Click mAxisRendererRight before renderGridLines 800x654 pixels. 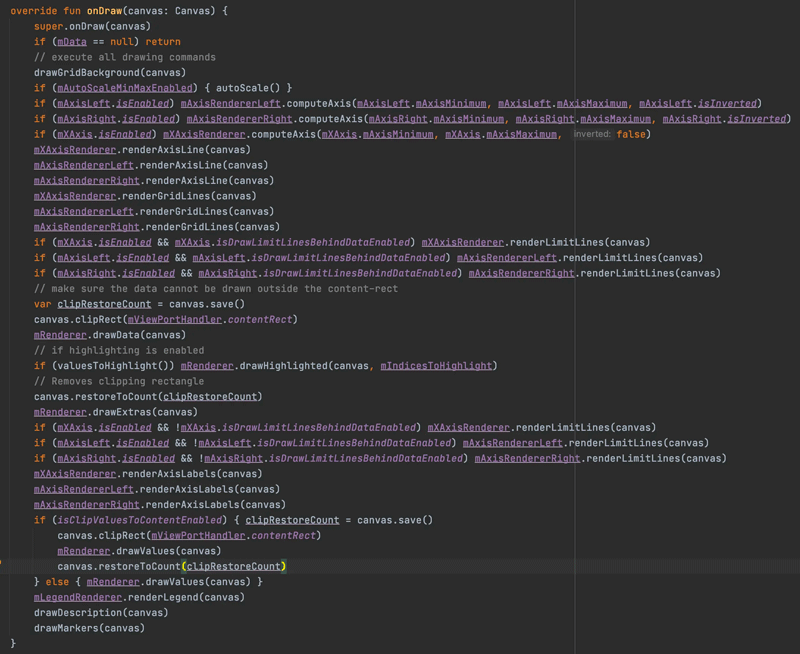[x=87, y=227]
